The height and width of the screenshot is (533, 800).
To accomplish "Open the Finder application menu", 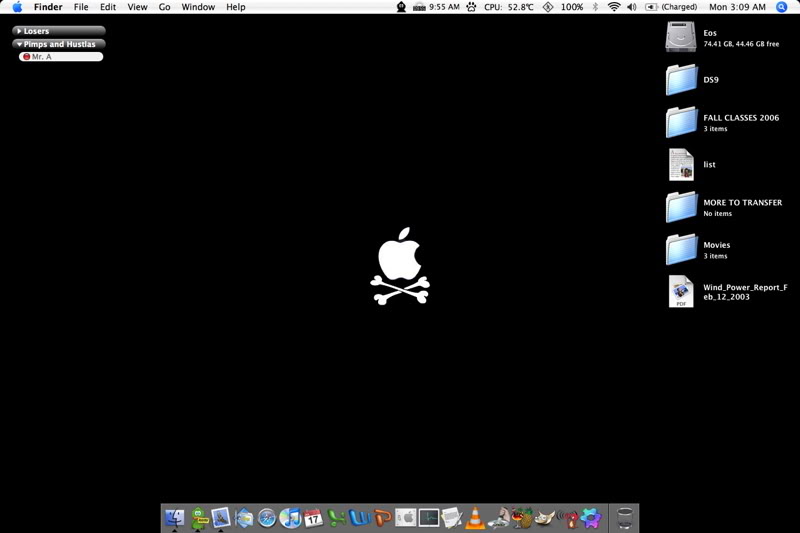I will [48, 7].
